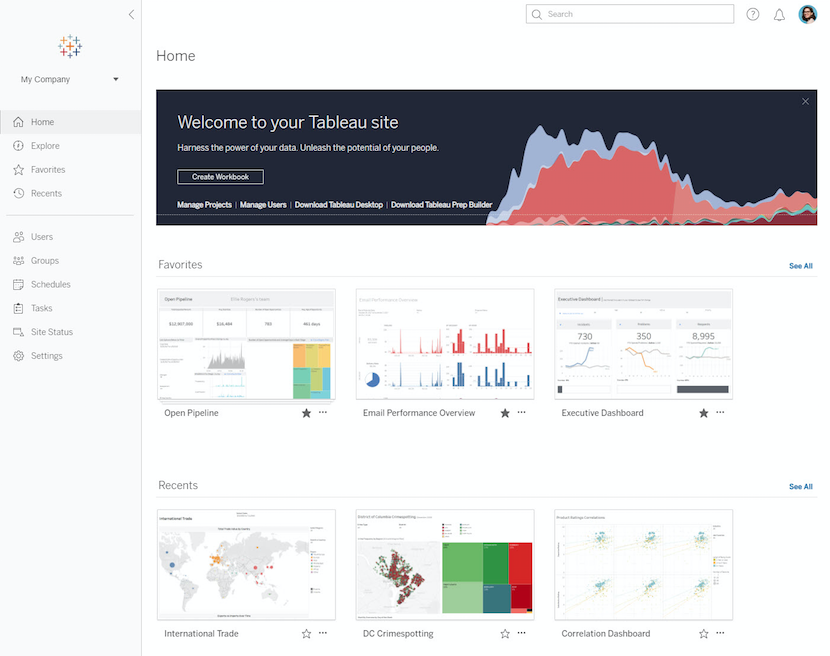The image size is (830, 656).
Task: Open the help question mark icon
Action: click(x=753, y=14)
